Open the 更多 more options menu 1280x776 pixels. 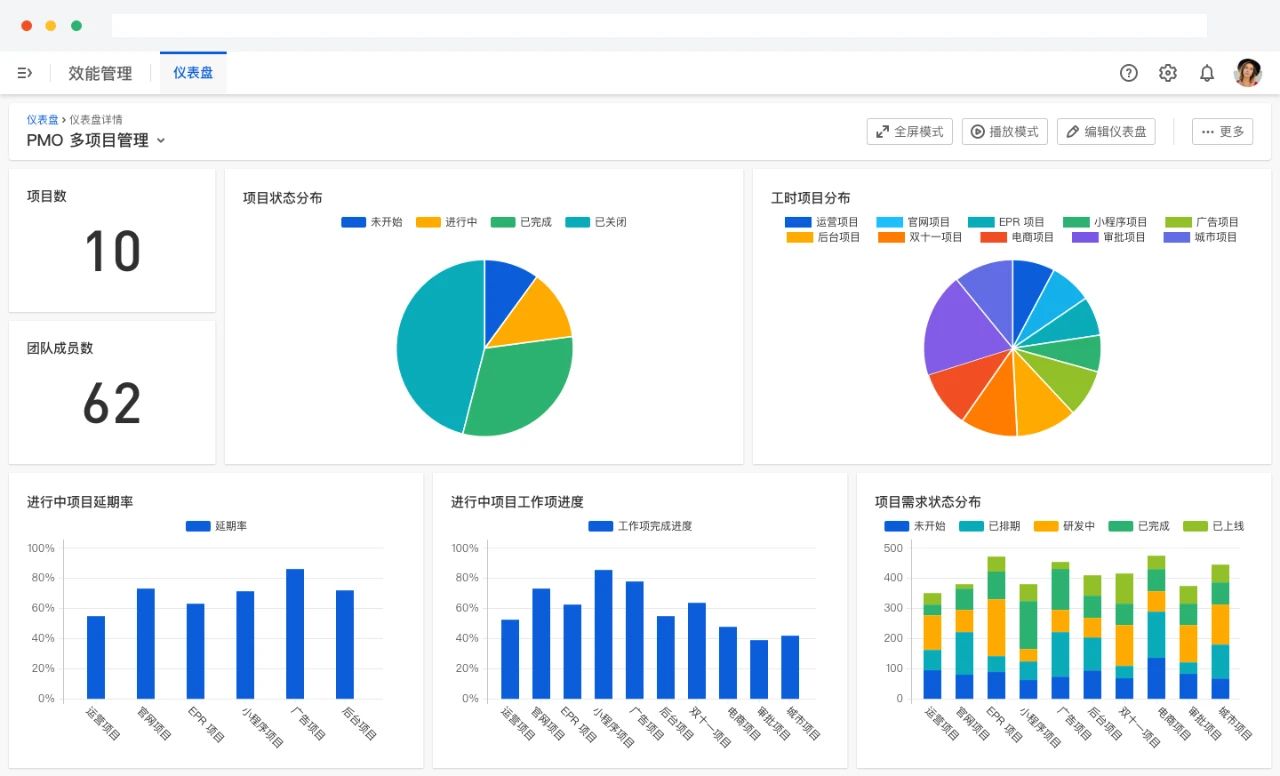[x=1222, y=132]
